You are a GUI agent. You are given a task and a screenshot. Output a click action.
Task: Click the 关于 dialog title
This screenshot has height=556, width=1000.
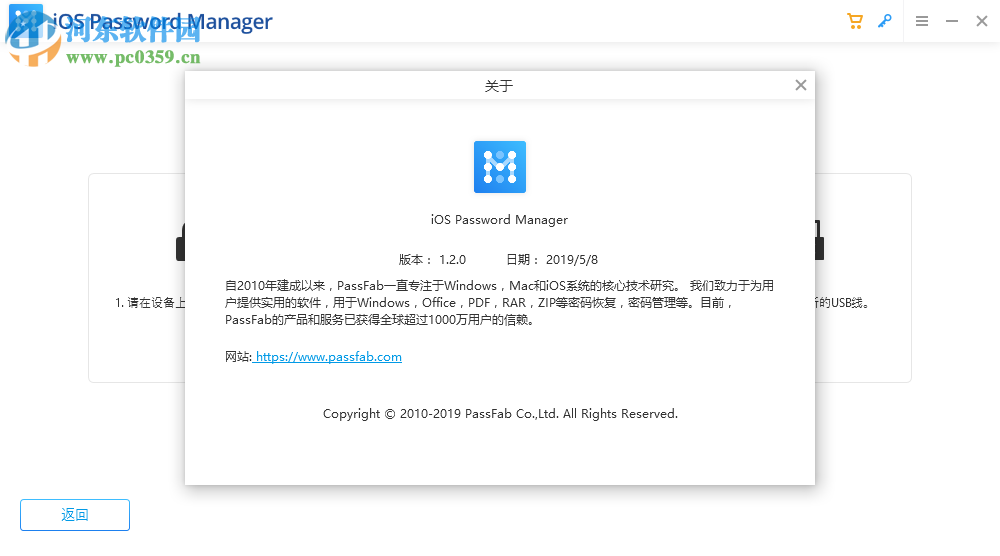tap(499, 86)
